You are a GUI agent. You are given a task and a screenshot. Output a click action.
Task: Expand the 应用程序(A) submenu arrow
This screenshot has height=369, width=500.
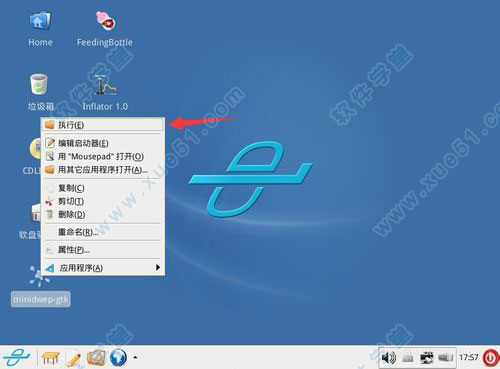[158, 267]
